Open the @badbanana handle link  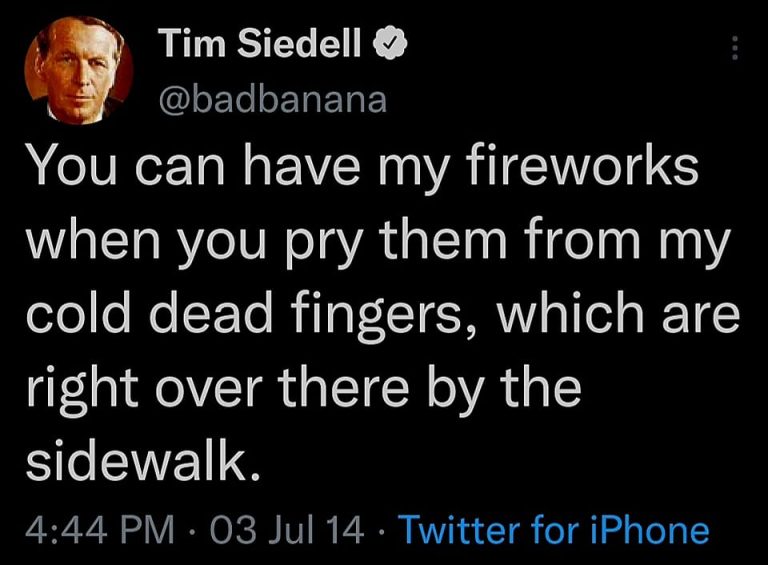272,100
